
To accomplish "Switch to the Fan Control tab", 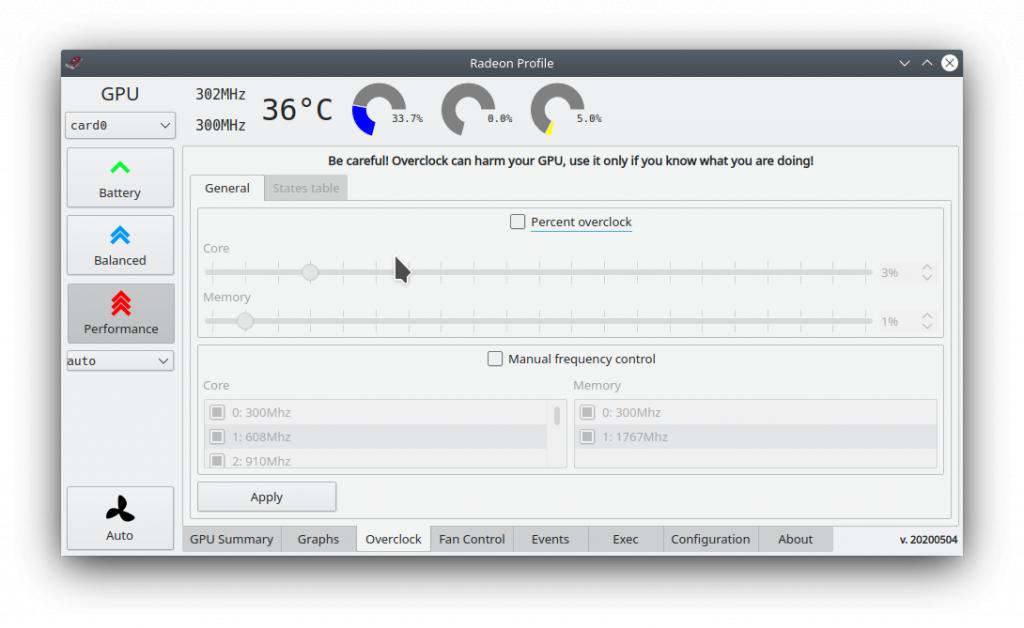I will tap(472, 539).
